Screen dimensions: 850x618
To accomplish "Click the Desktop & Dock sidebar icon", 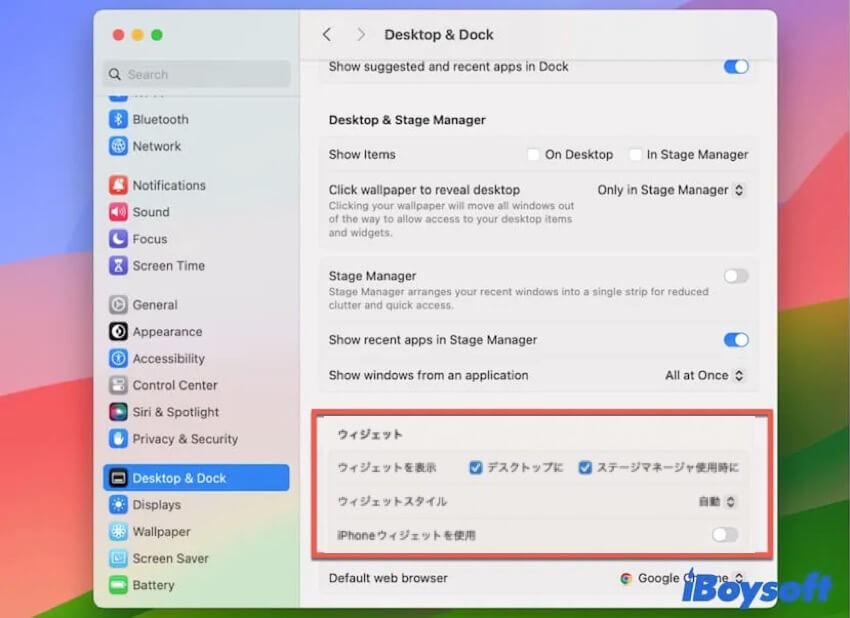I will coord(118,478).
